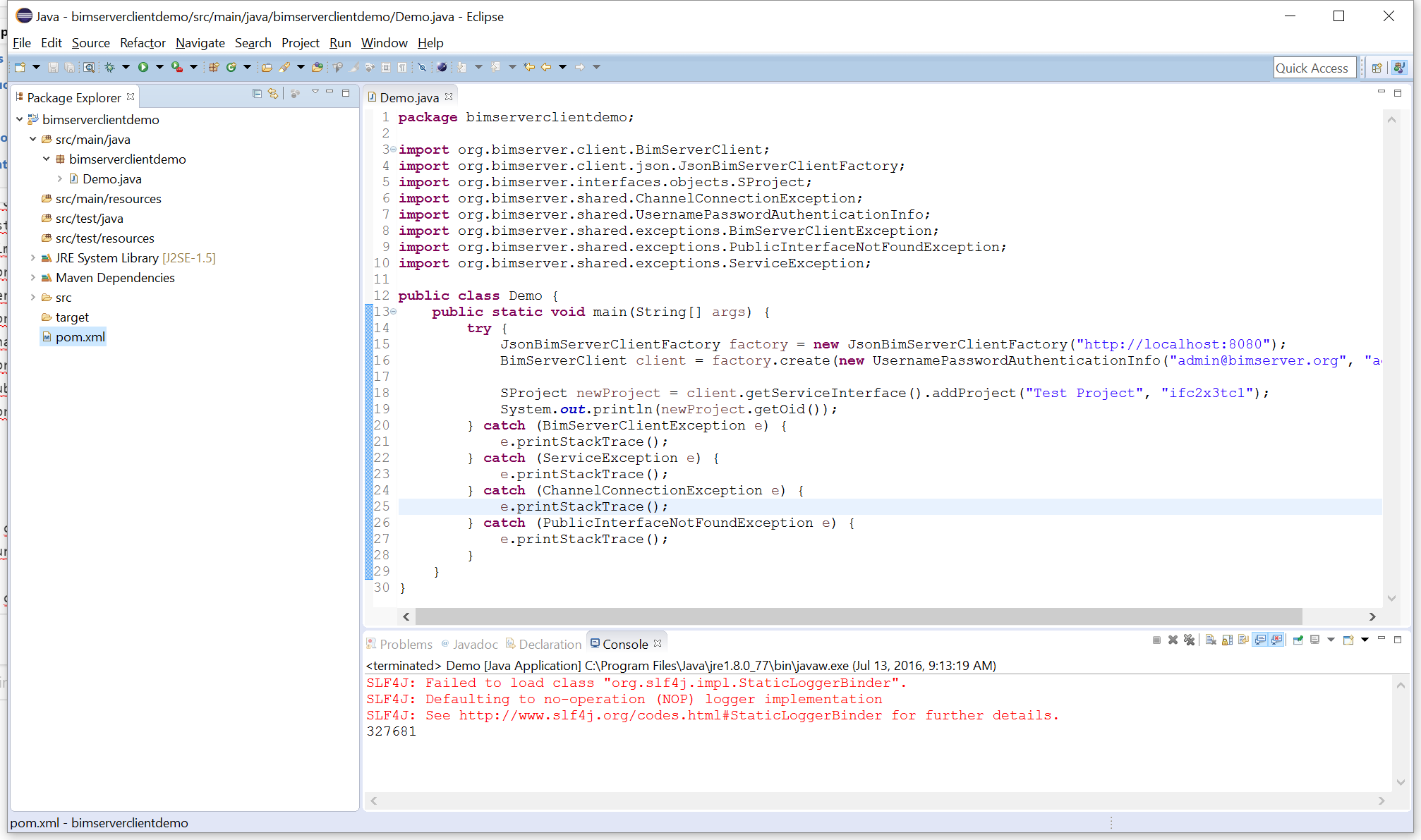Close the Demo.java editor tab
The width and height of the screenshot is (1421, 840).
coord(449,97)
